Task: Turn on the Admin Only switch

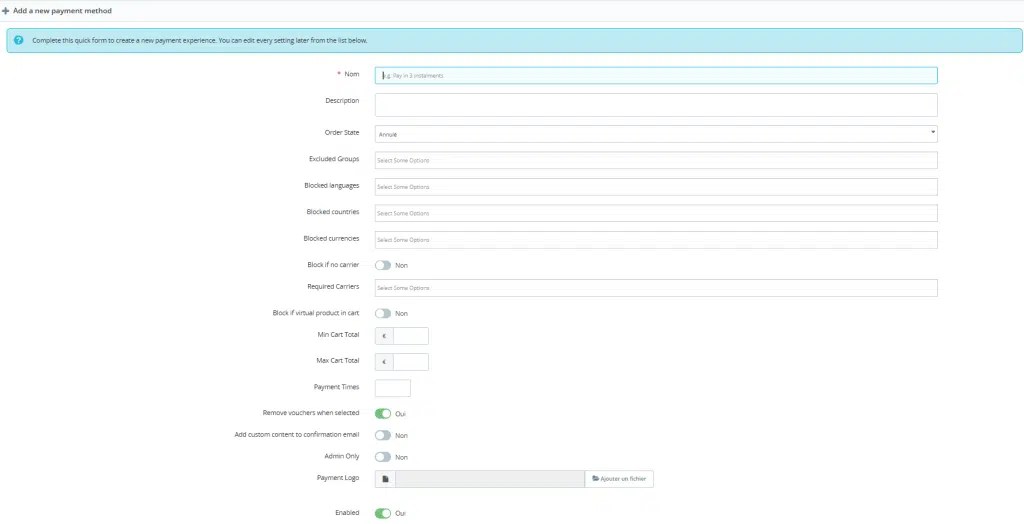Action: pos(383,457)
